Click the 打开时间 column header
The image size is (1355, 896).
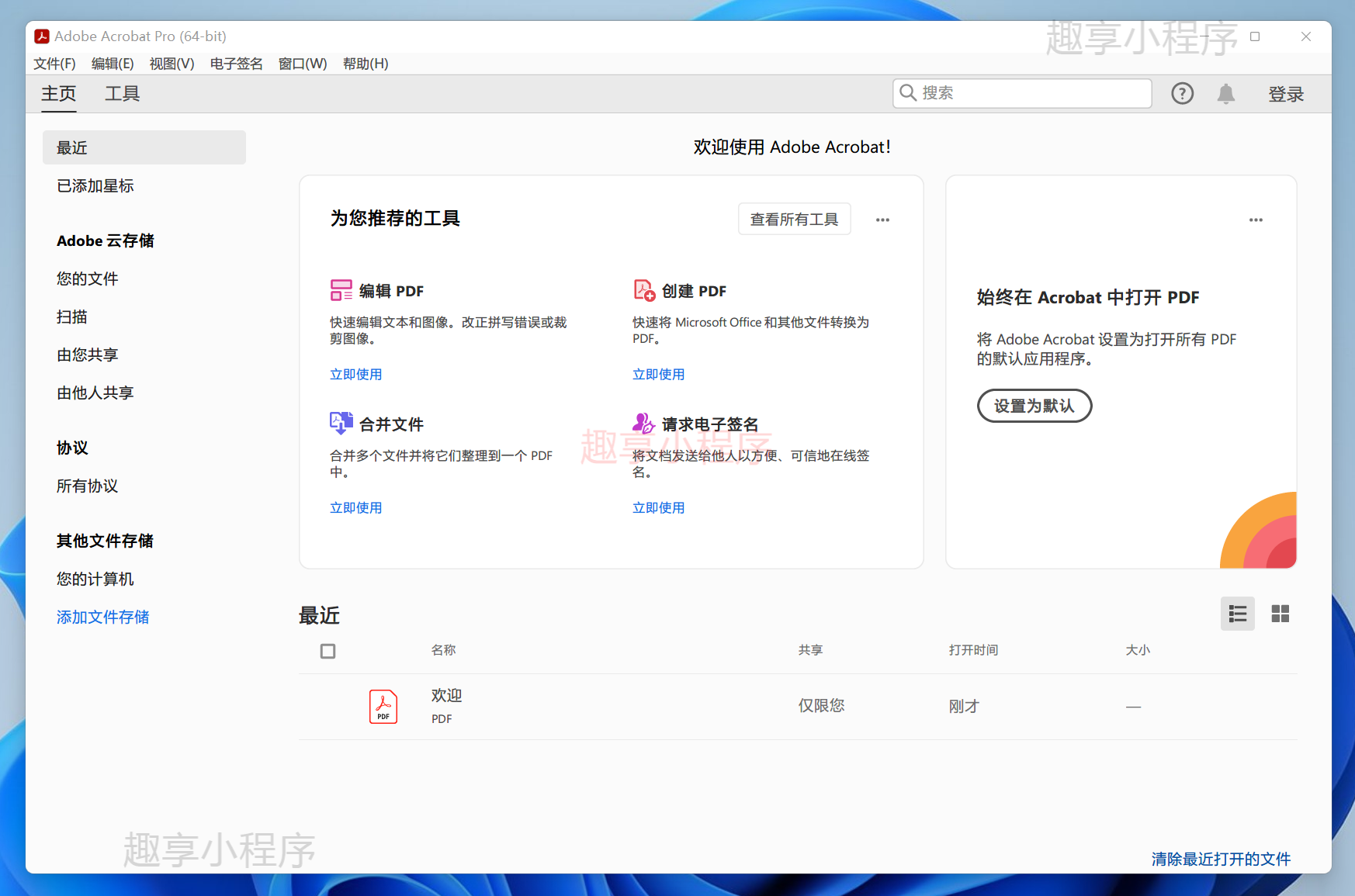point(974,650)
